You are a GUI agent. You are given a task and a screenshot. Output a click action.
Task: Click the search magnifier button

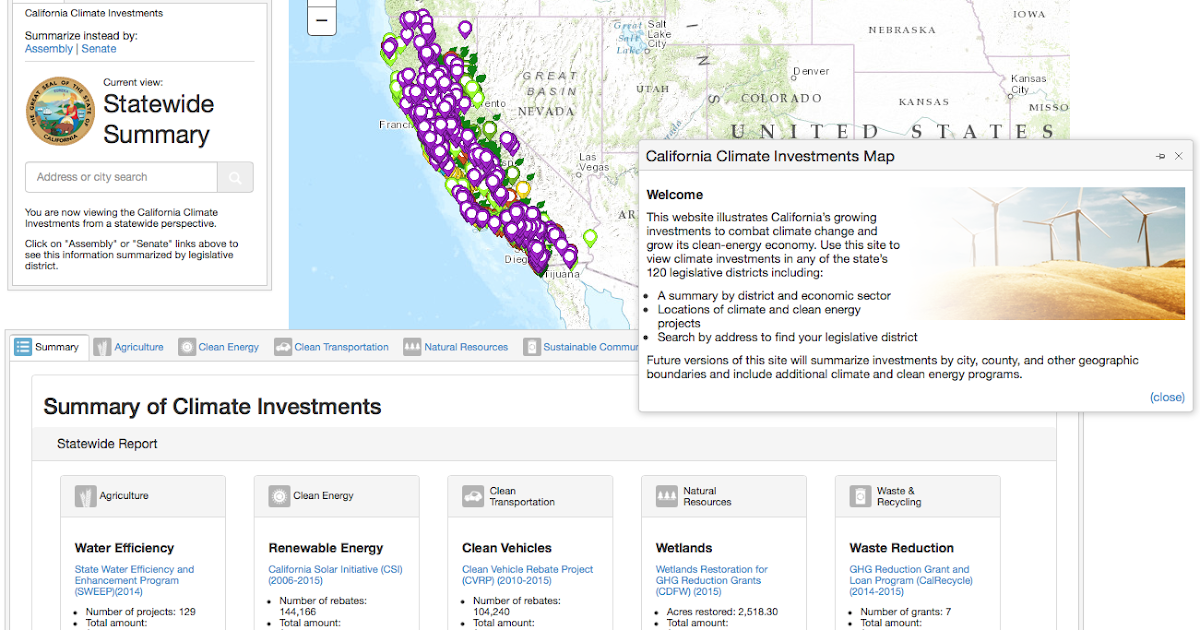click(235, 177)
